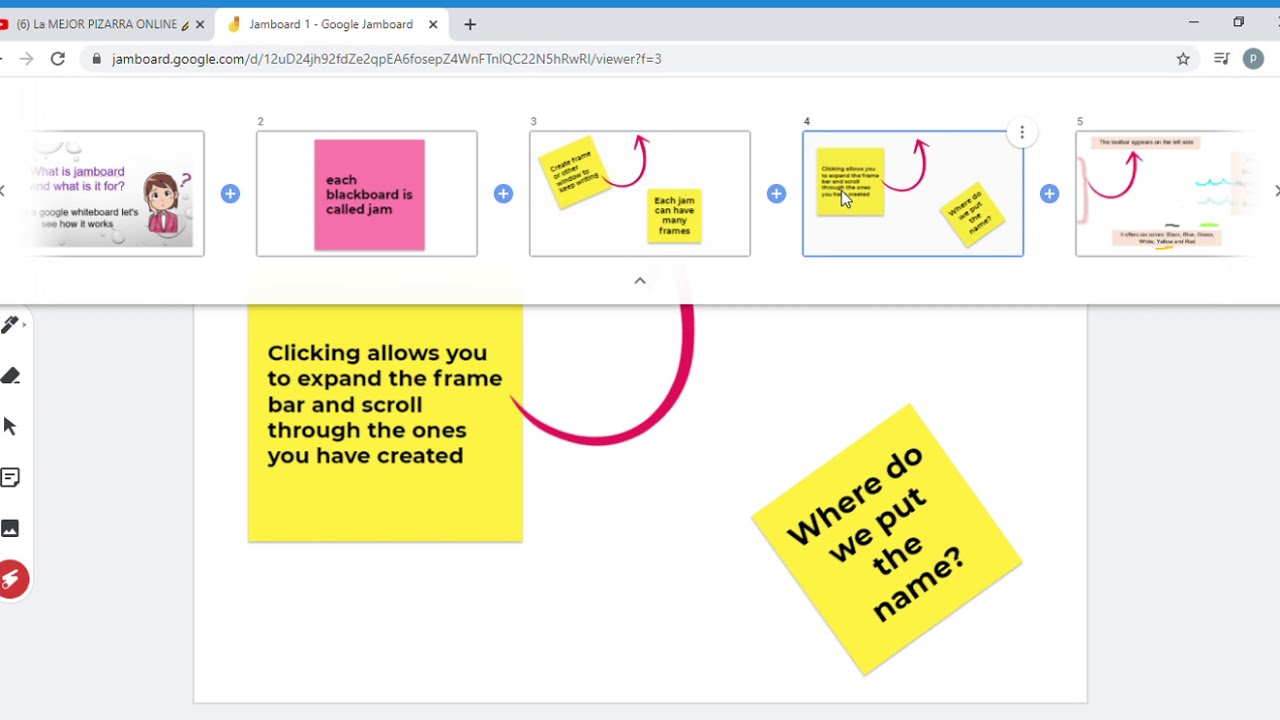Viewport: 1280px width, 720px height.
Task: Expand pen options arrow beside pen tool
Action: point(24,324)
